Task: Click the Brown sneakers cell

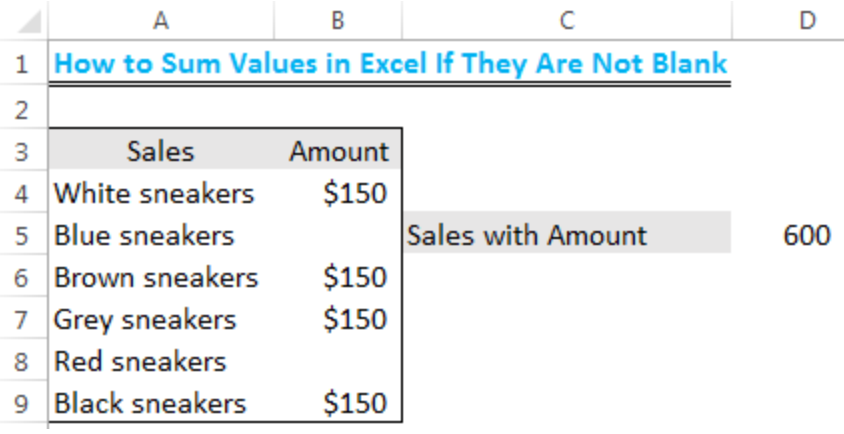Action: coord(156,278)
